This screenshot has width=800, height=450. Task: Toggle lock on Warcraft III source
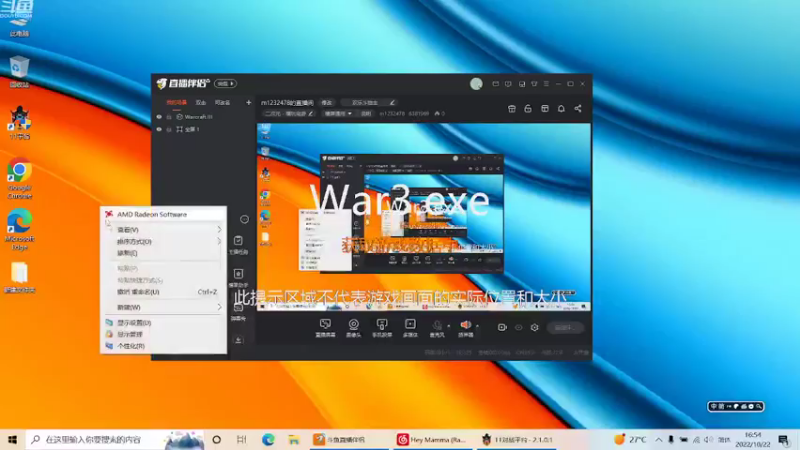(x=169, y=117)
